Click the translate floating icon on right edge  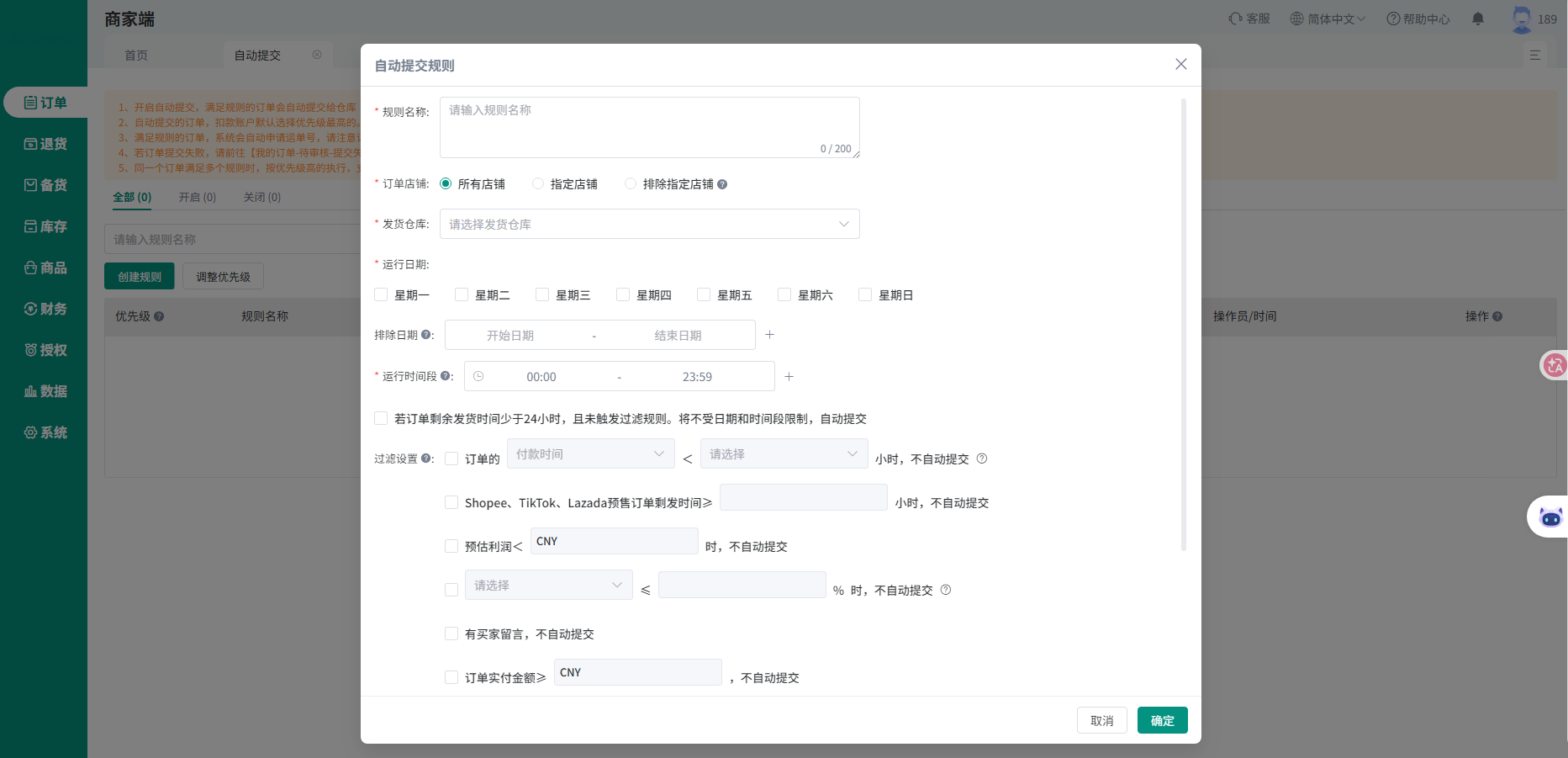click(1555, 365)
